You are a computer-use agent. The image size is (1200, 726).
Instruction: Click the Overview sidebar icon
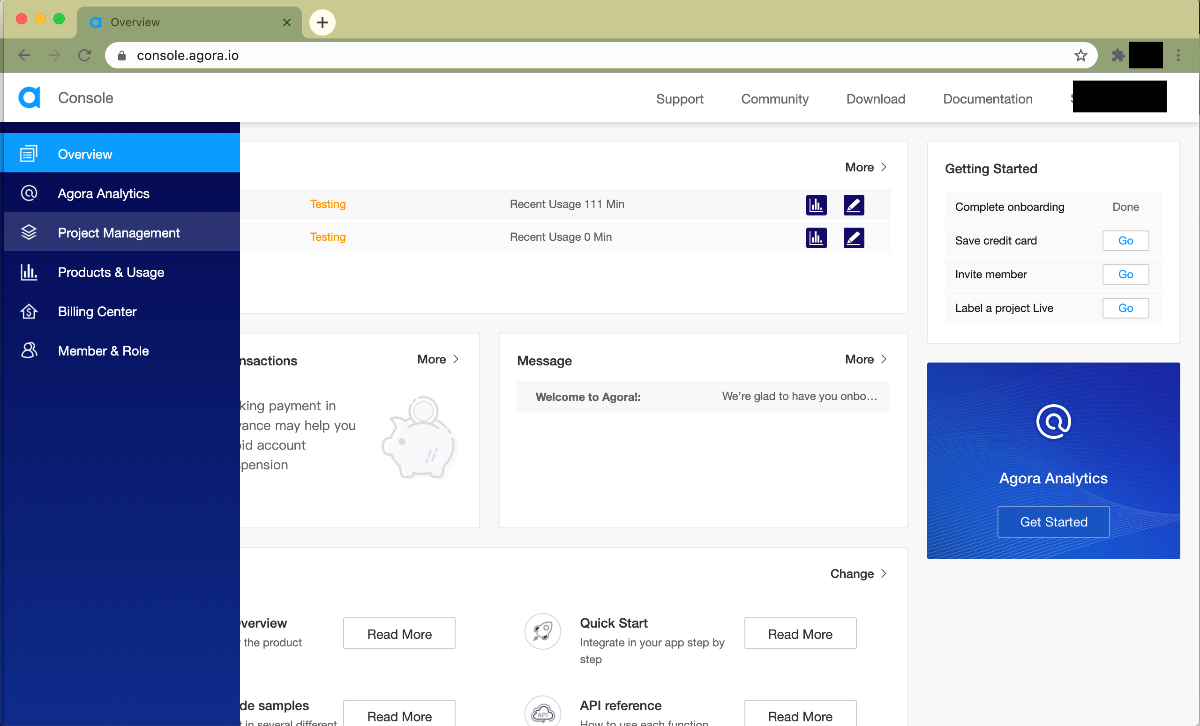point(29,154)
